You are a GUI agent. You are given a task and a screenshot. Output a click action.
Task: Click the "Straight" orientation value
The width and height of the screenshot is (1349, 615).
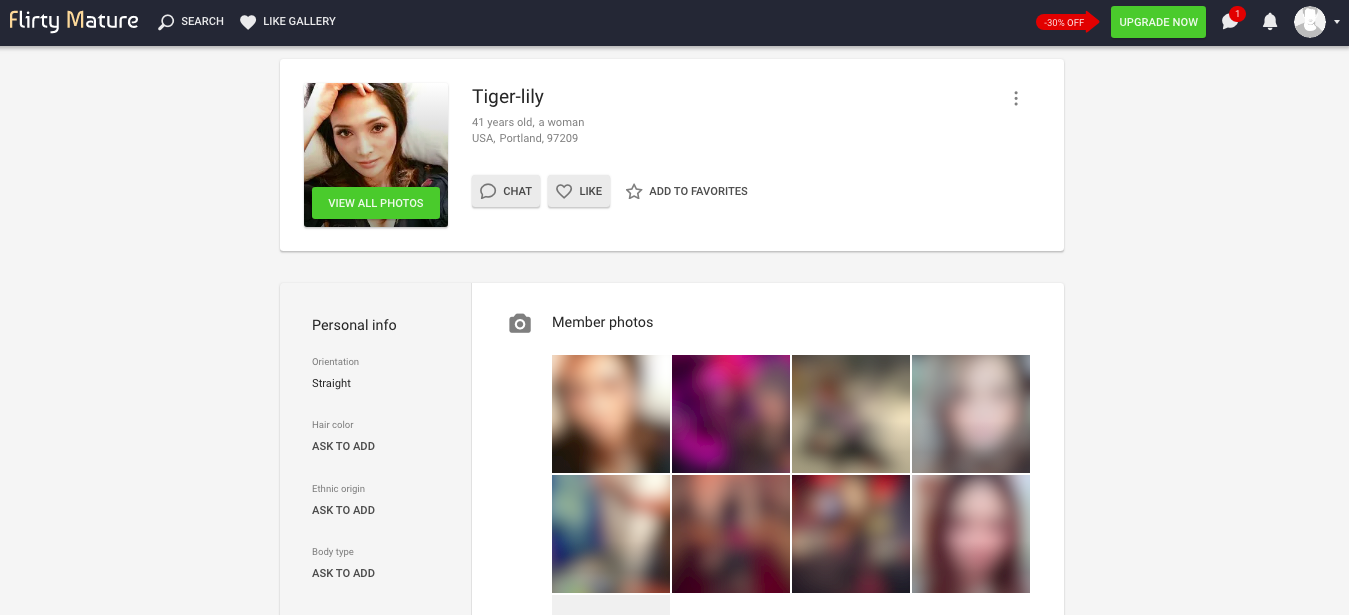pyautogui.click(x=331, y=383)
